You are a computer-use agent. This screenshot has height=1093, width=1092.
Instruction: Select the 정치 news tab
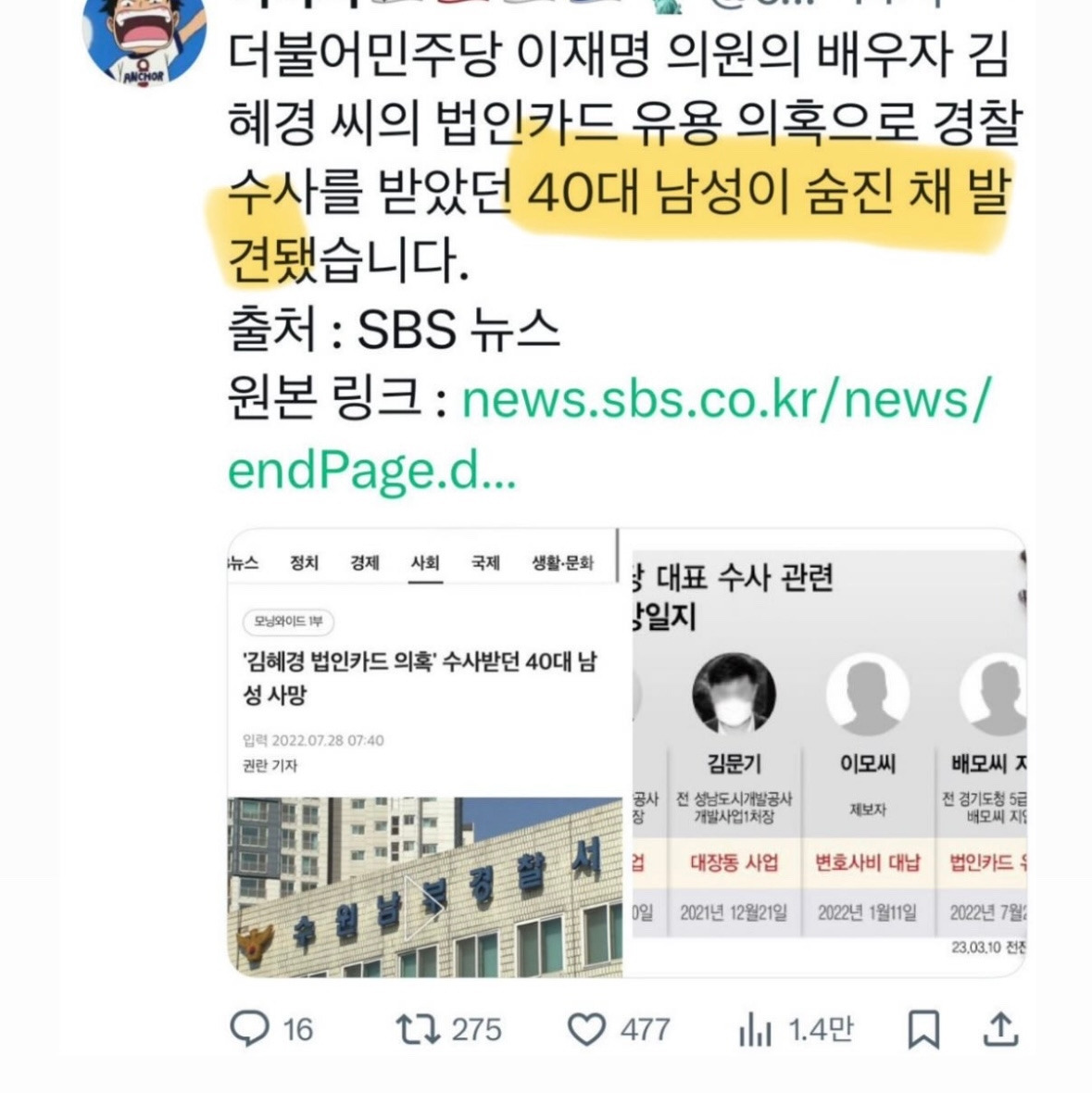point(304,562)
